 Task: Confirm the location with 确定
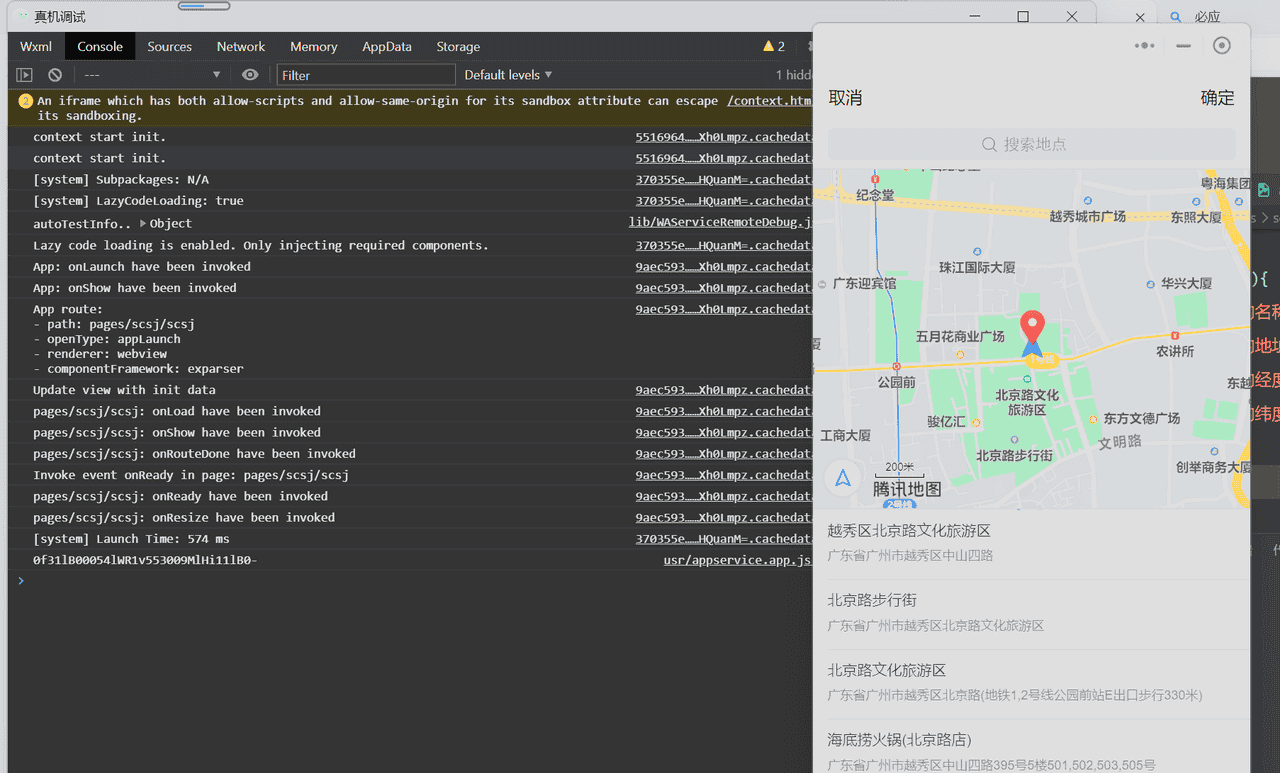[1217, 98]
